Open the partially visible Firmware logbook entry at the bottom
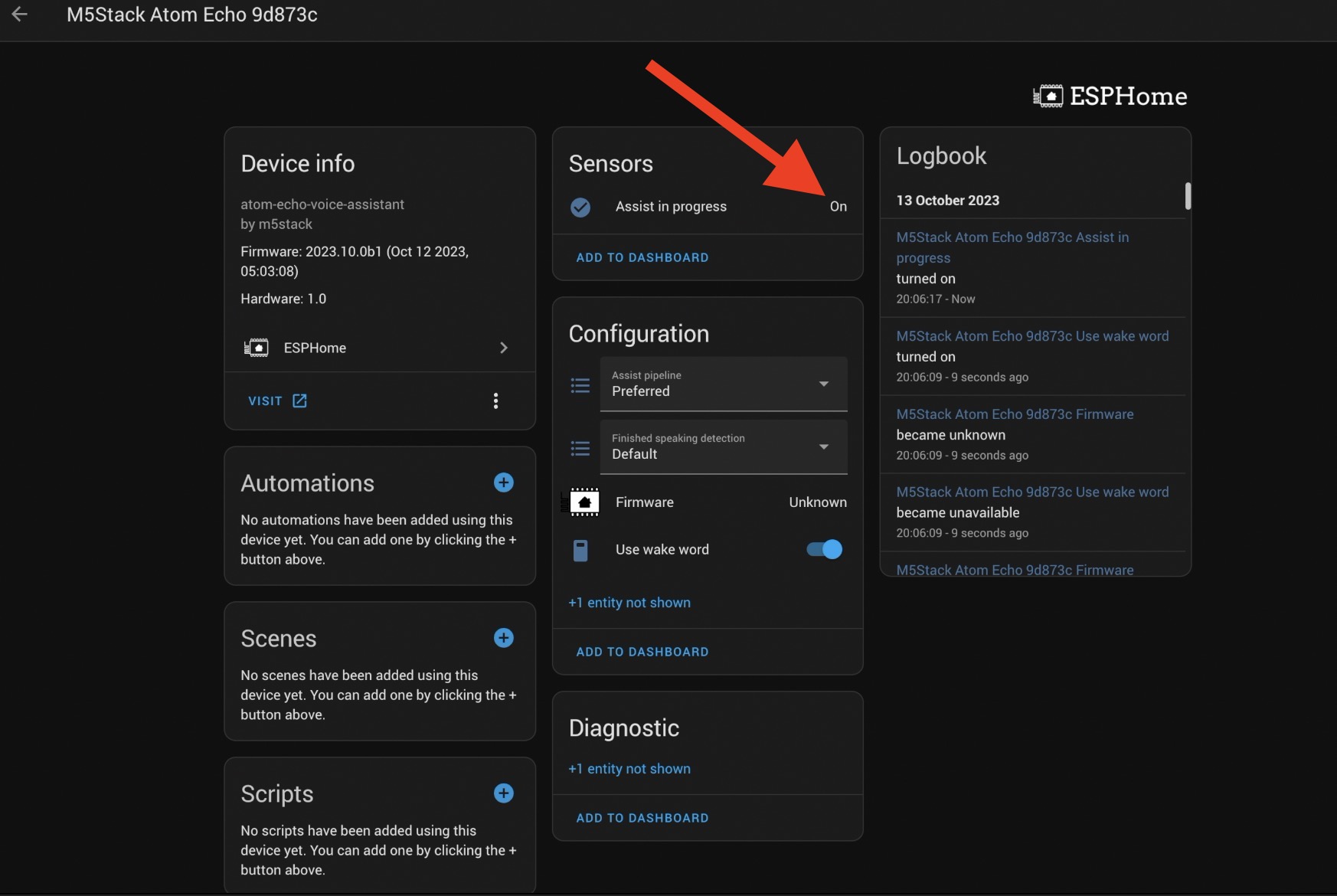This screenshot has height=896, width=1337. click(1015, 569)
